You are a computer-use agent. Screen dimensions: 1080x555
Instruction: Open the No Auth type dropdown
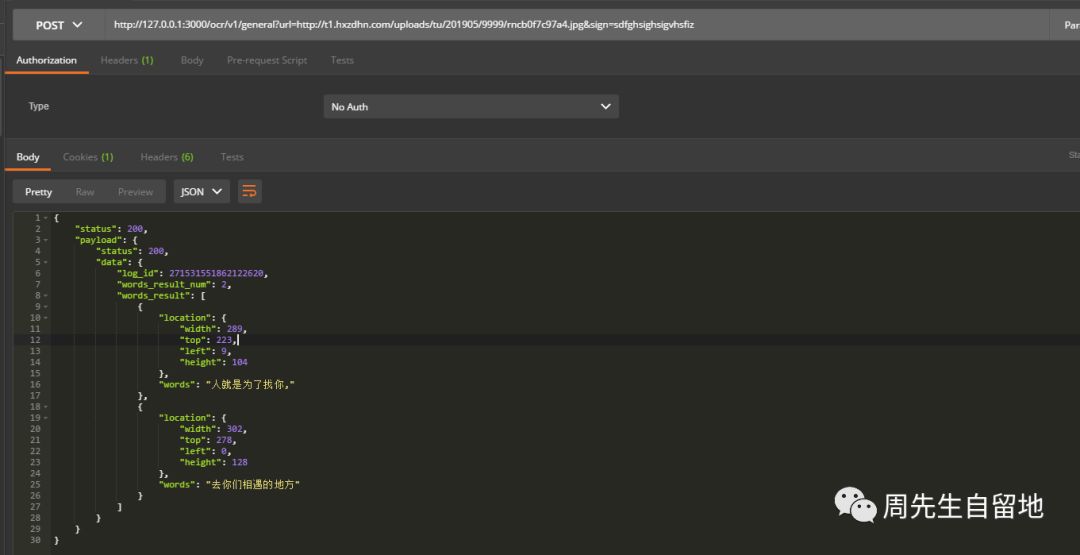tap(470, 107)
